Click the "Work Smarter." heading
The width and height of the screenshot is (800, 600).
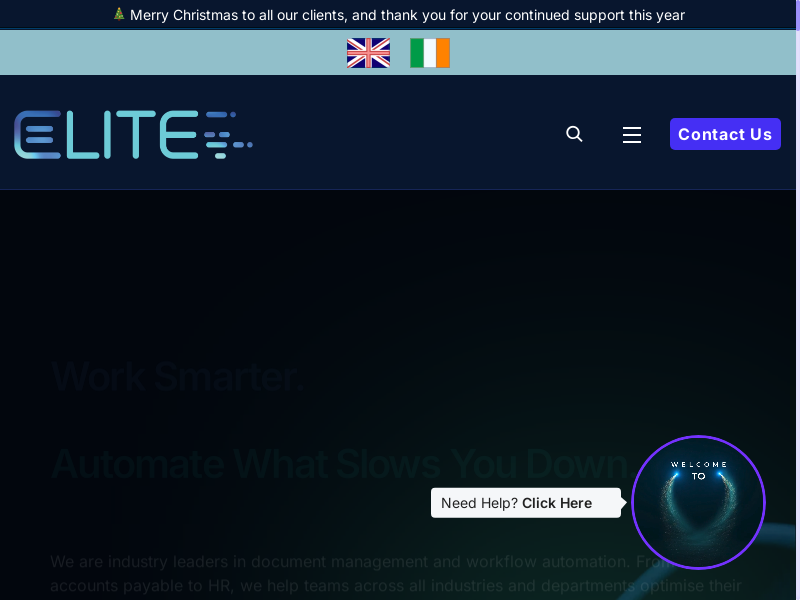coord(177,377)
